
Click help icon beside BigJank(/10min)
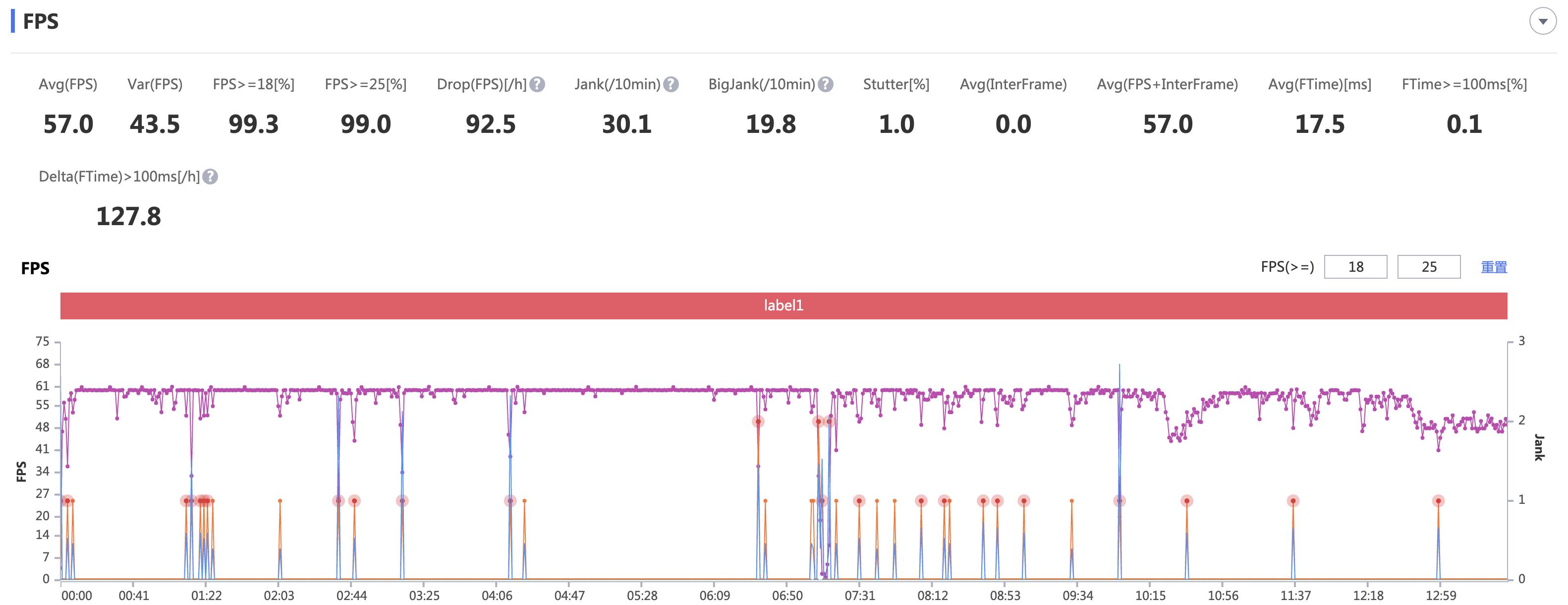(826, 85)
